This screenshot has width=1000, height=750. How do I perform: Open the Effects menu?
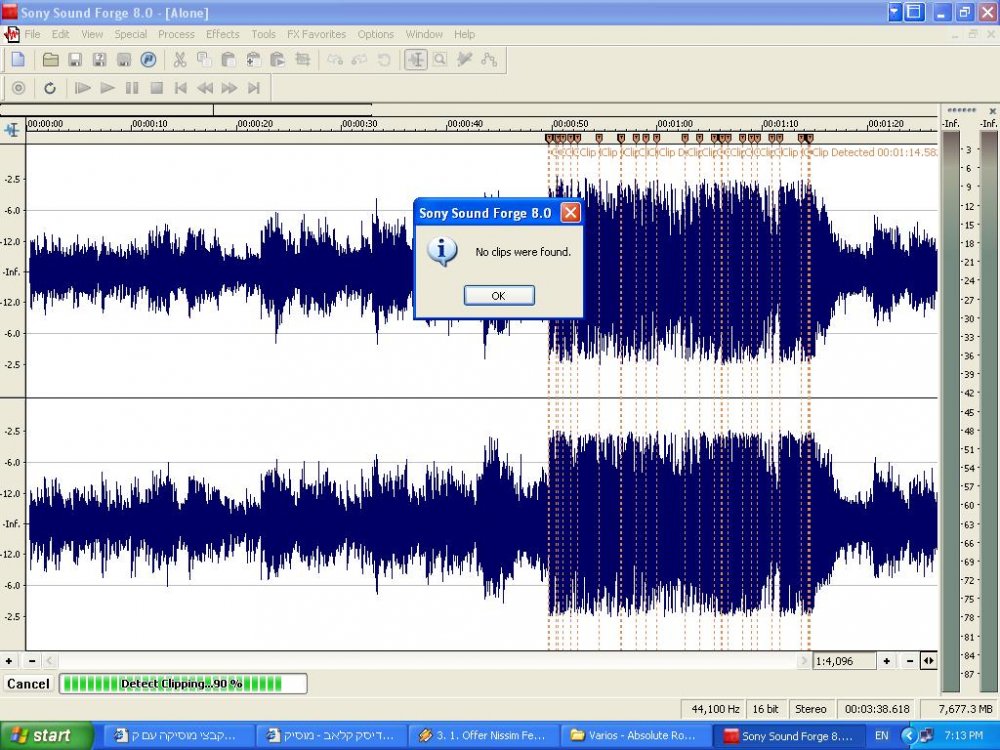223,34
